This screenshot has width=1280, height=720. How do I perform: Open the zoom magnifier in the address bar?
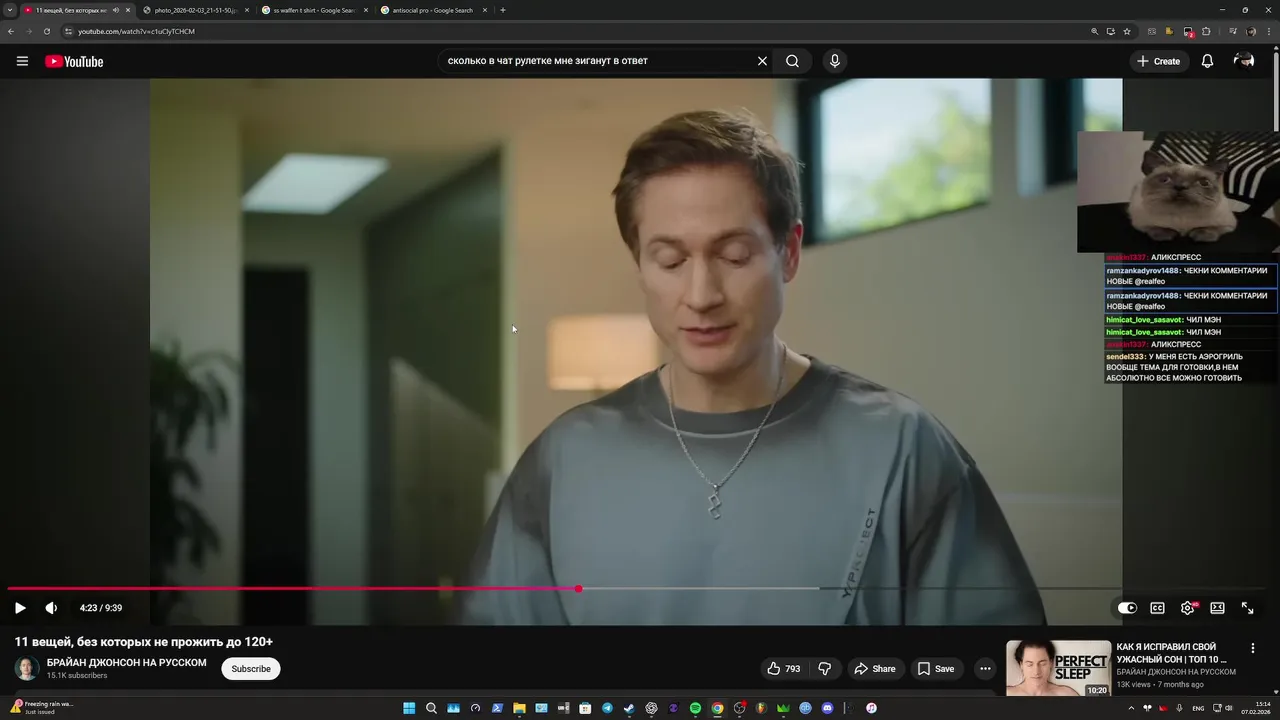[x=1094, y=31]
